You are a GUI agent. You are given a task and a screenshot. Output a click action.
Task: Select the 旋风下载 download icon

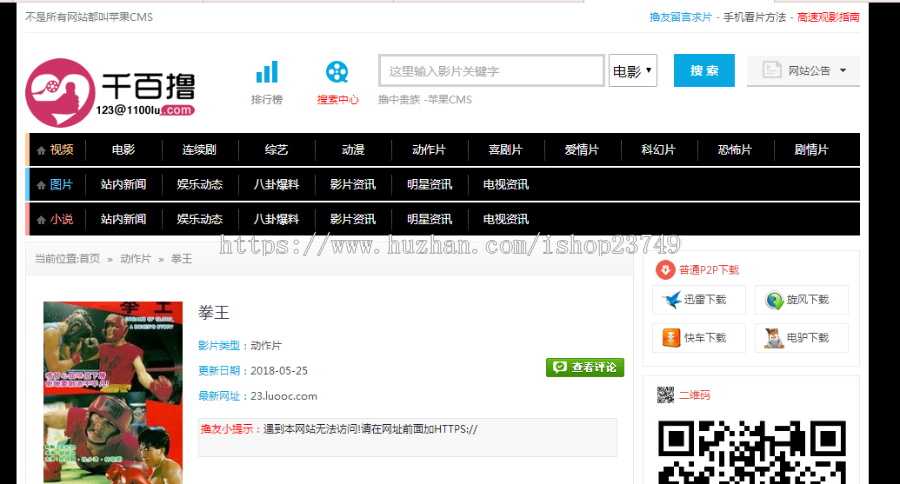pos(770,299)
